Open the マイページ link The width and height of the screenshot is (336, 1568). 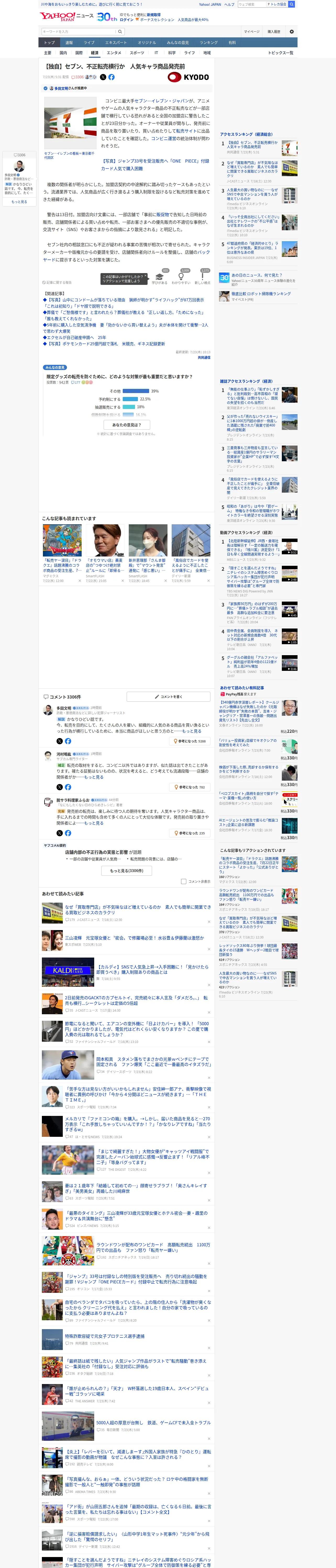point(251,32)
